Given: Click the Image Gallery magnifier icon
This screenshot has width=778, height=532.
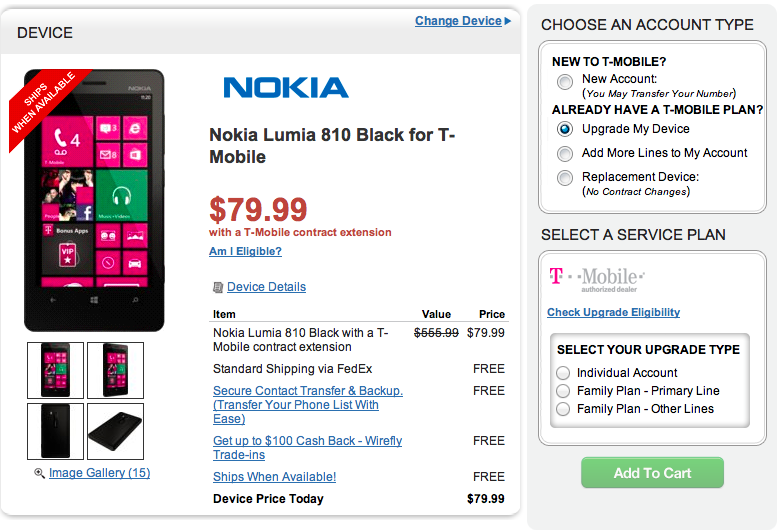Looking at the screenshot, I should pos(39,473).
